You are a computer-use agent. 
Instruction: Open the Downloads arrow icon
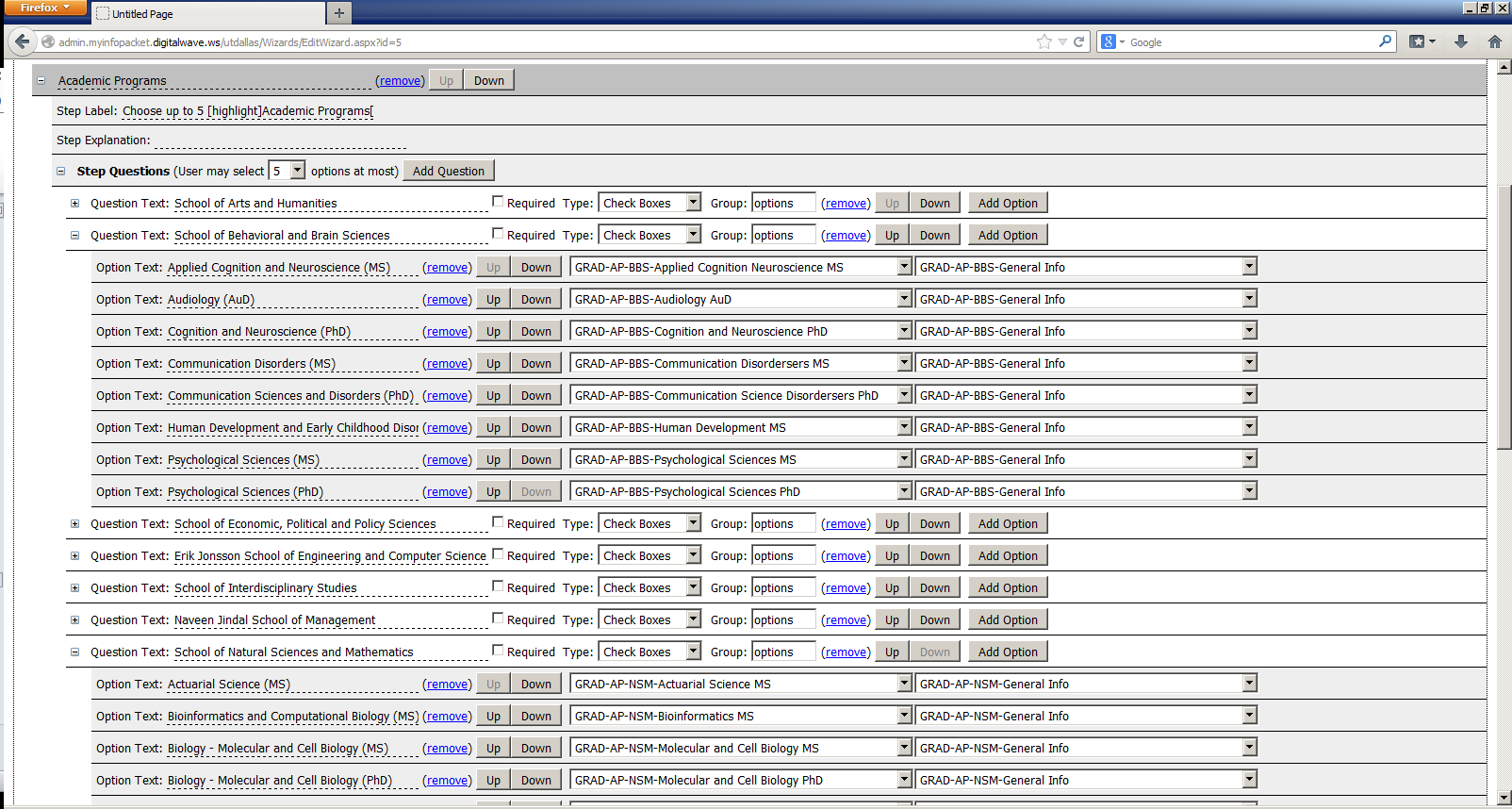tap(1461, 41)
